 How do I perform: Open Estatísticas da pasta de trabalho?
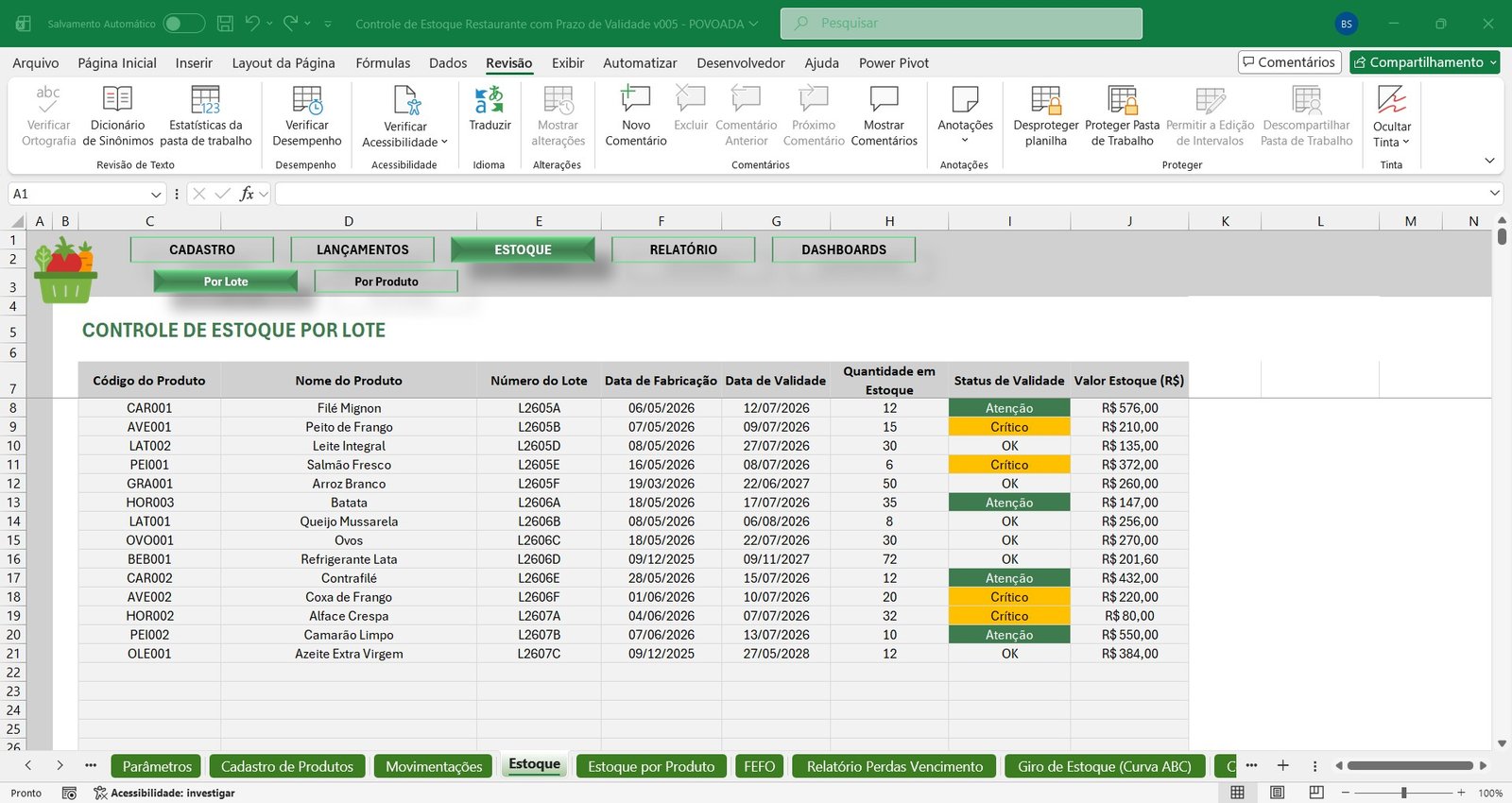coord(205,115)
